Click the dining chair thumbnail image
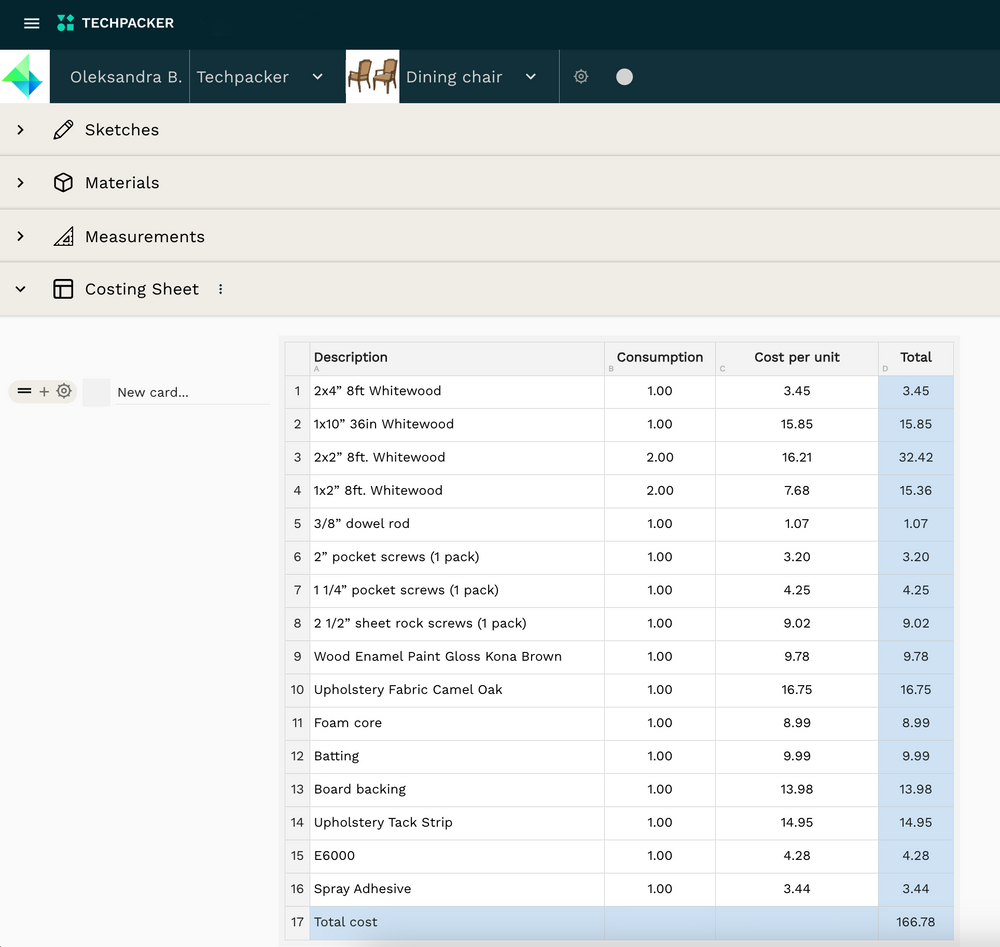This screenshot has height=947, width=1000. [372, 77]
